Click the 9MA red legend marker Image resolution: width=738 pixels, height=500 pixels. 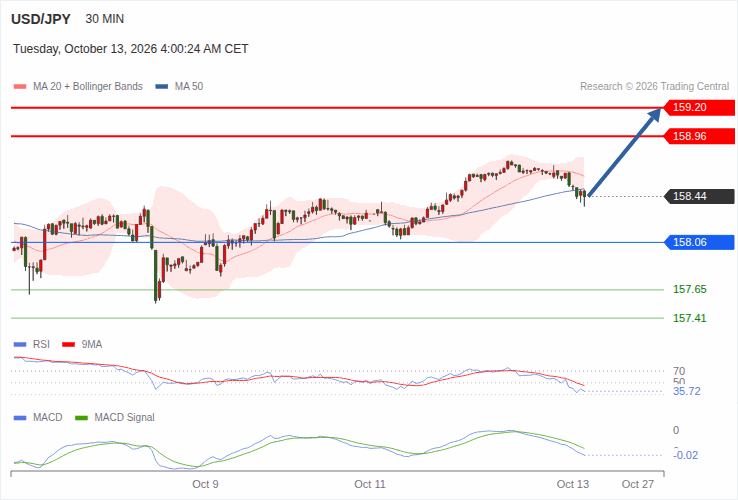click(69, 345)
